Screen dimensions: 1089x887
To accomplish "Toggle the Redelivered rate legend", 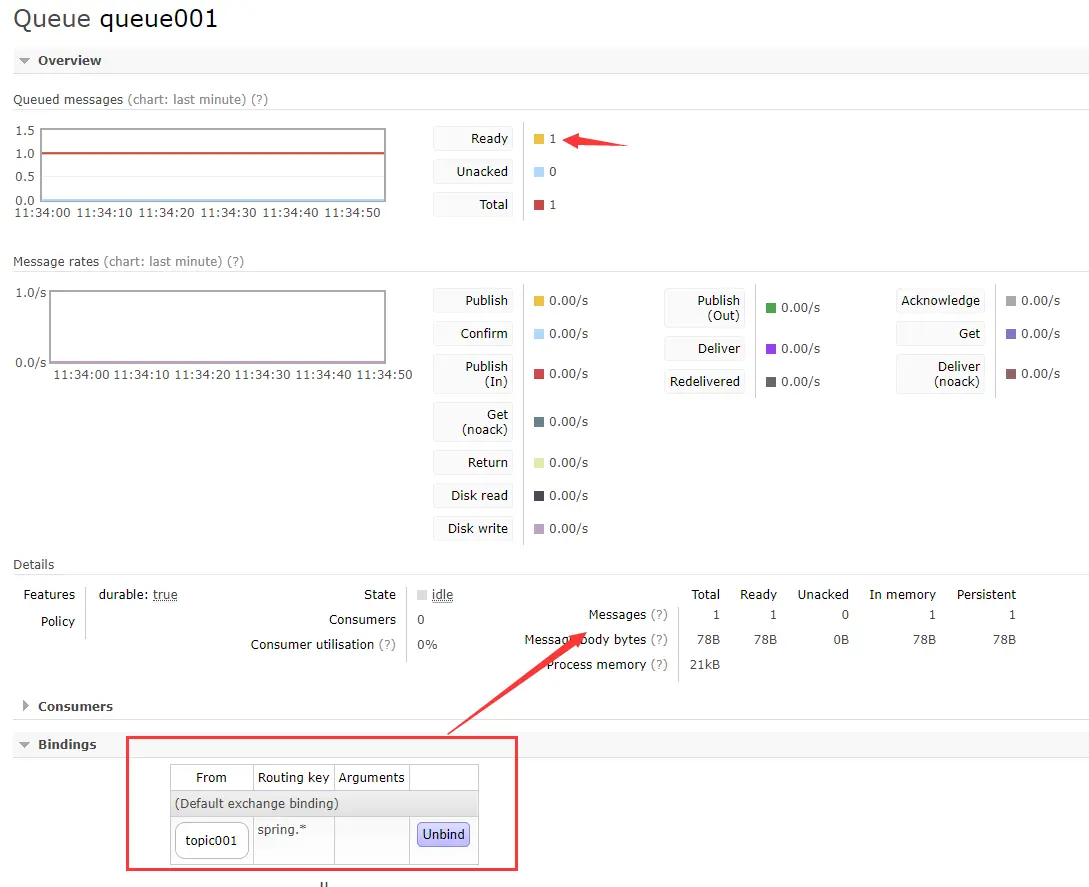I will (705, 381).
